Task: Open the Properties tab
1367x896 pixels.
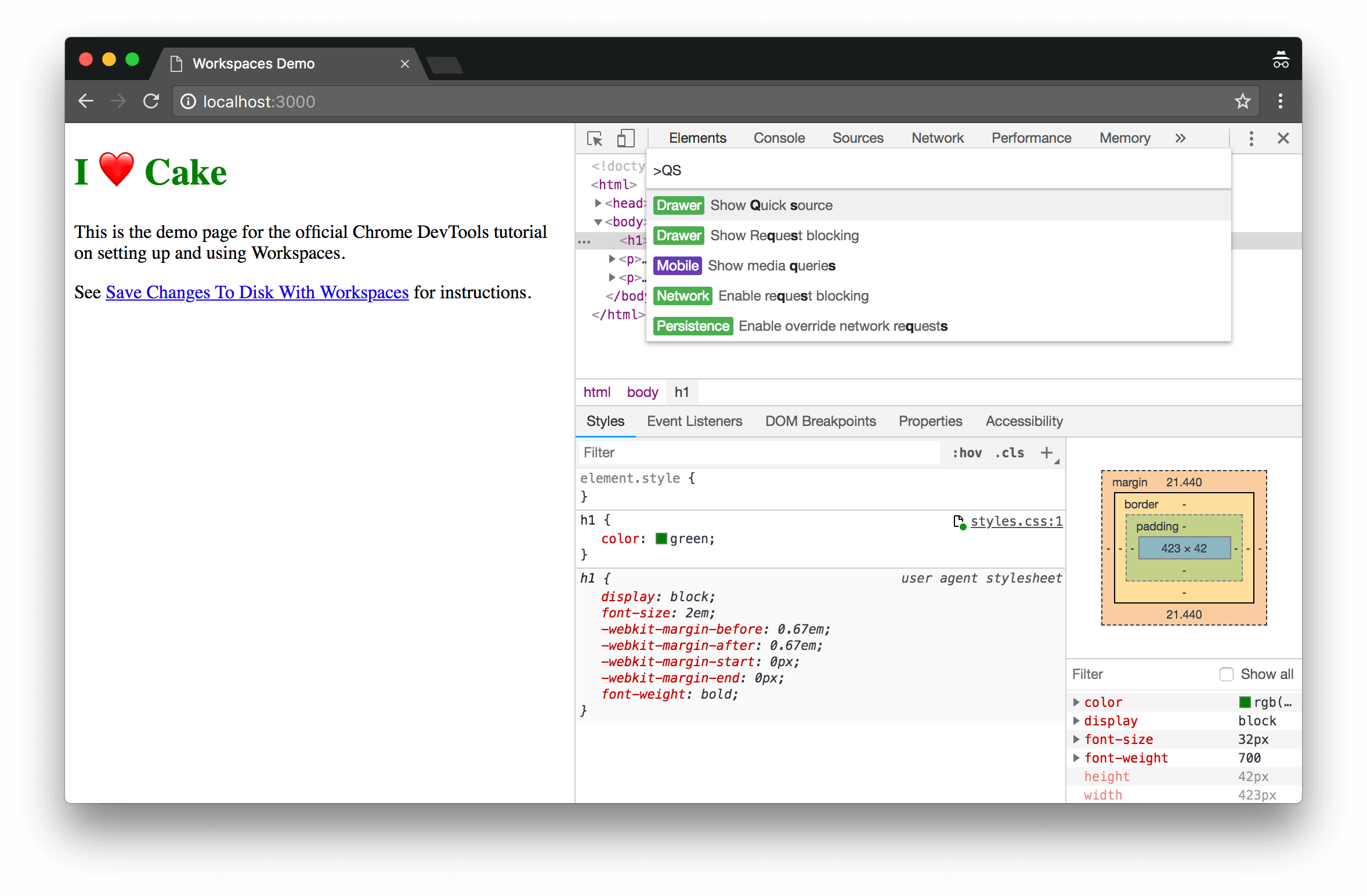Action: click(x=930, y=421)
